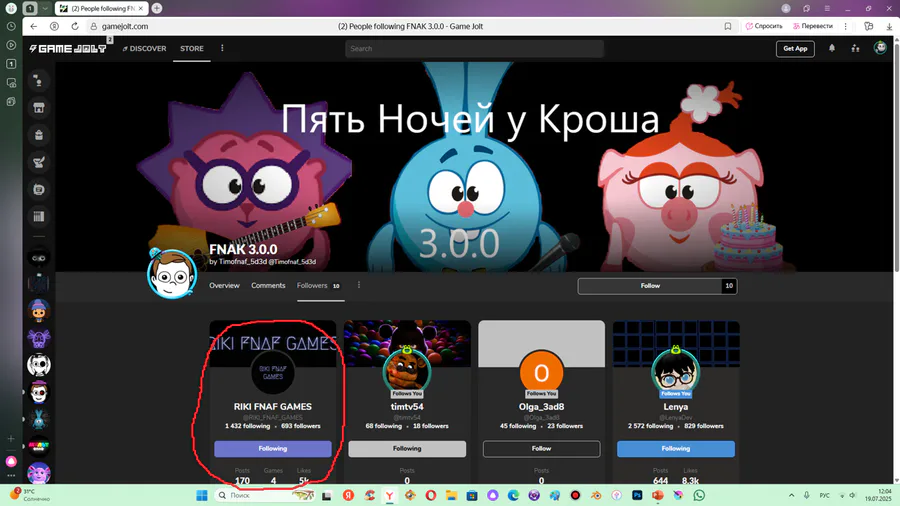Screen dimensions: 900x506
Task: Open the timtv54 profile name link
Action: click(407, 407)
